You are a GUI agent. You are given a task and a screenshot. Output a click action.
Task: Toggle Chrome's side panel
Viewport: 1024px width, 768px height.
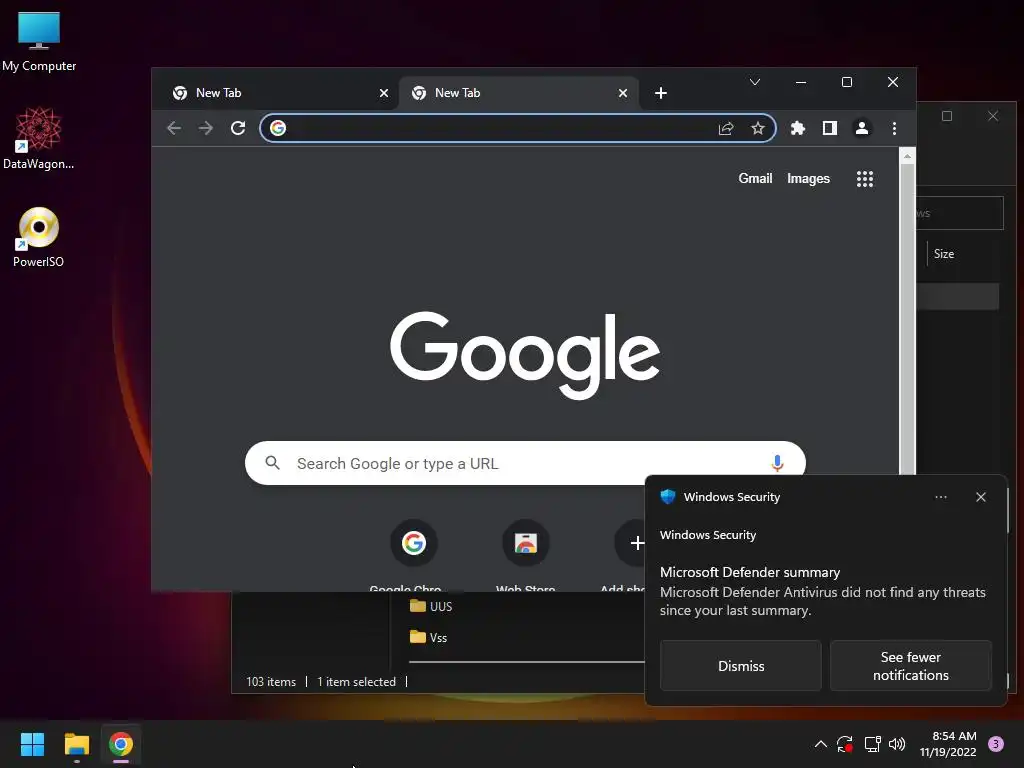[x=829, y=128]
